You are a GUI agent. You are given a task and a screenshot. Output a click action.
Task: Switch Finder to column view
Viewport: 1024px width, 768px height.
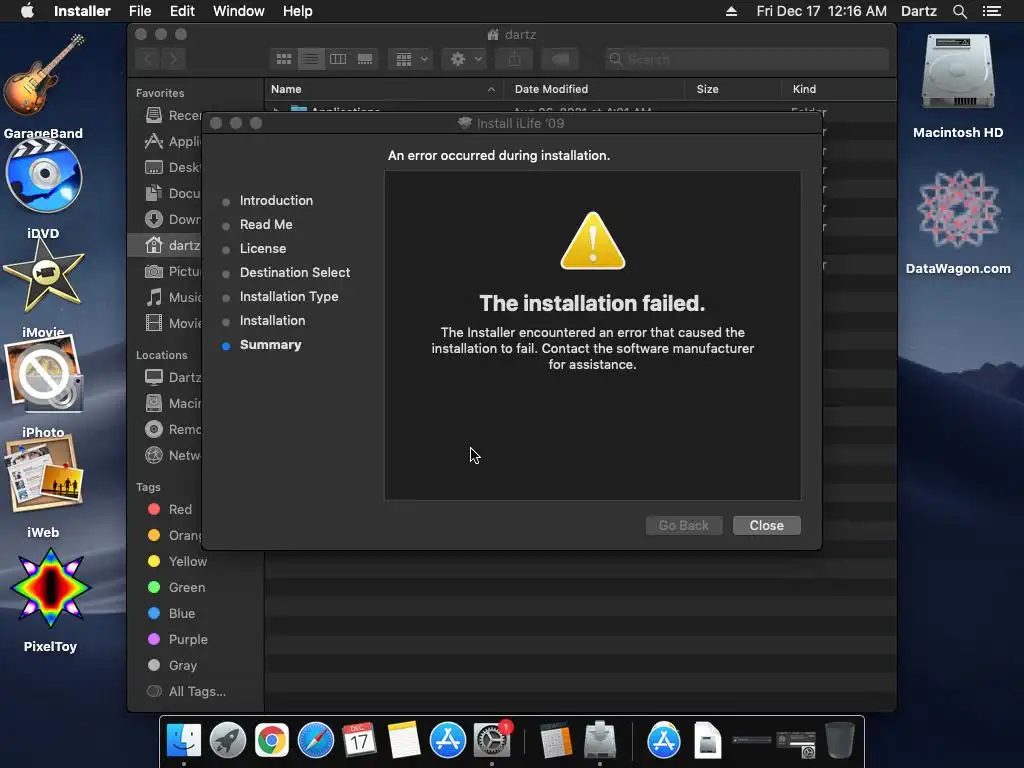[338, 59]
